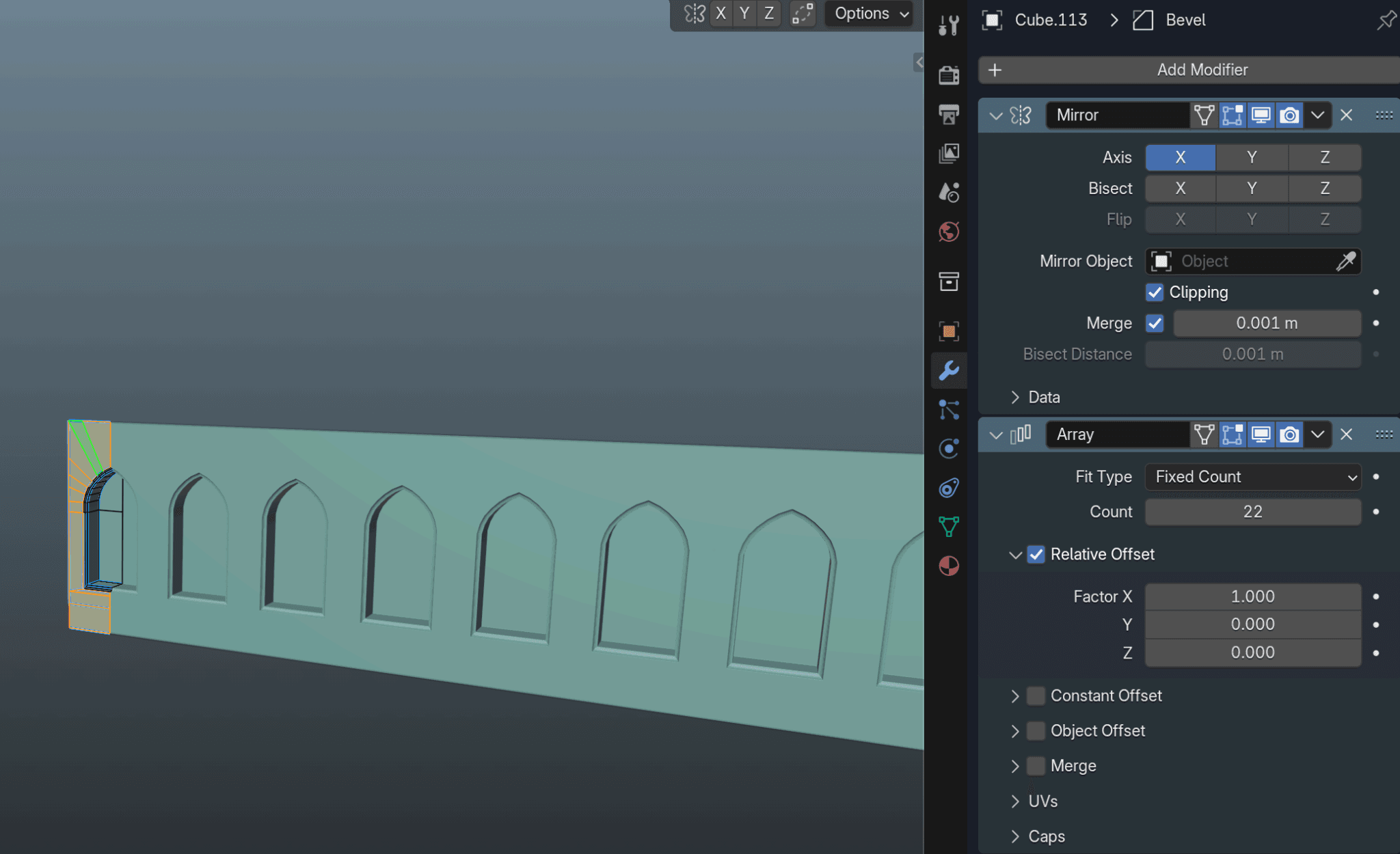
Task: Toggle Mirror modifier viewport visibility
Action: click(x=1261, y=115)
